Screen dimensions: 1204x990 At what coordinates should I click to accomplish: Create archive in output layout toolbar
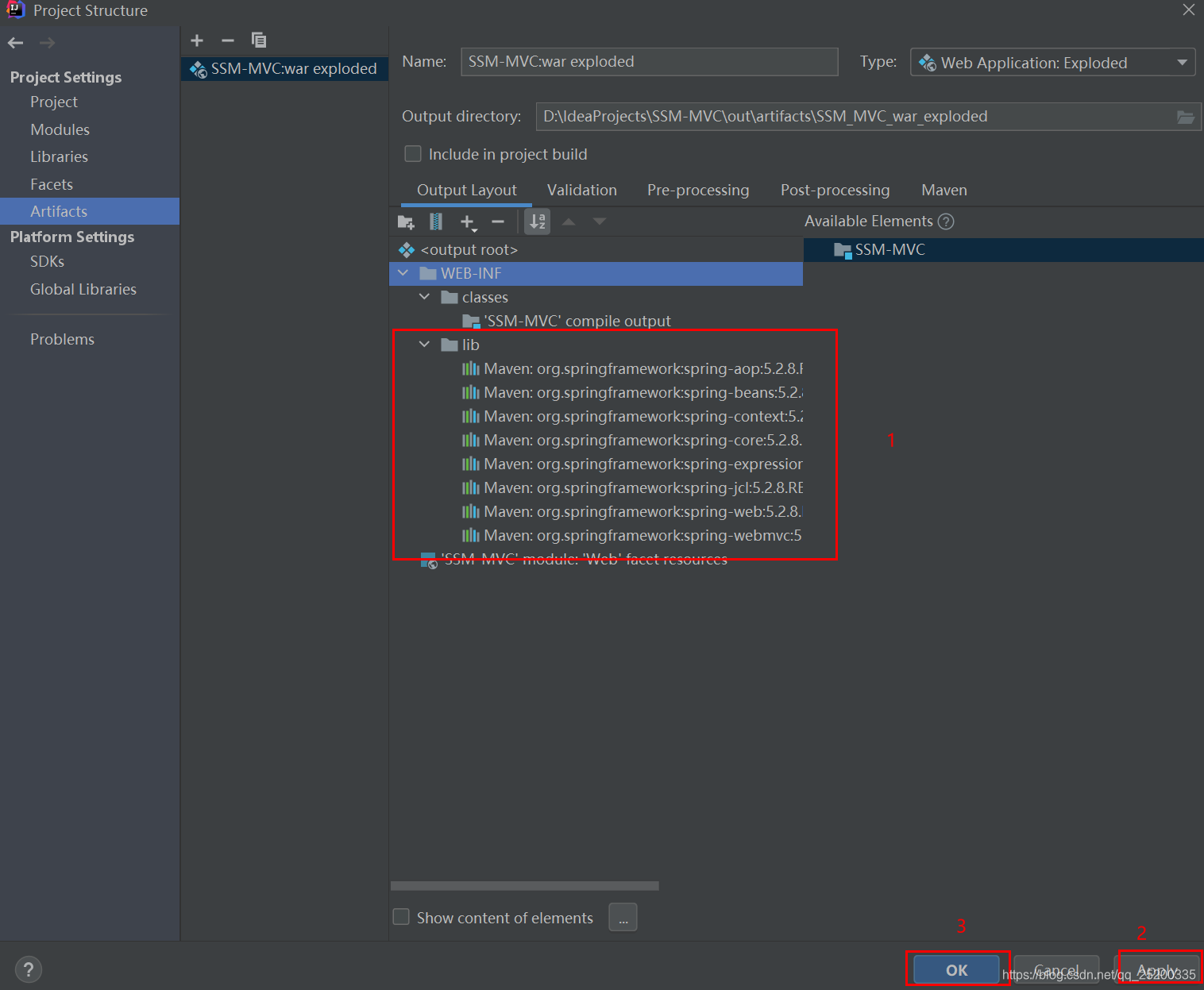click(436, 221)
